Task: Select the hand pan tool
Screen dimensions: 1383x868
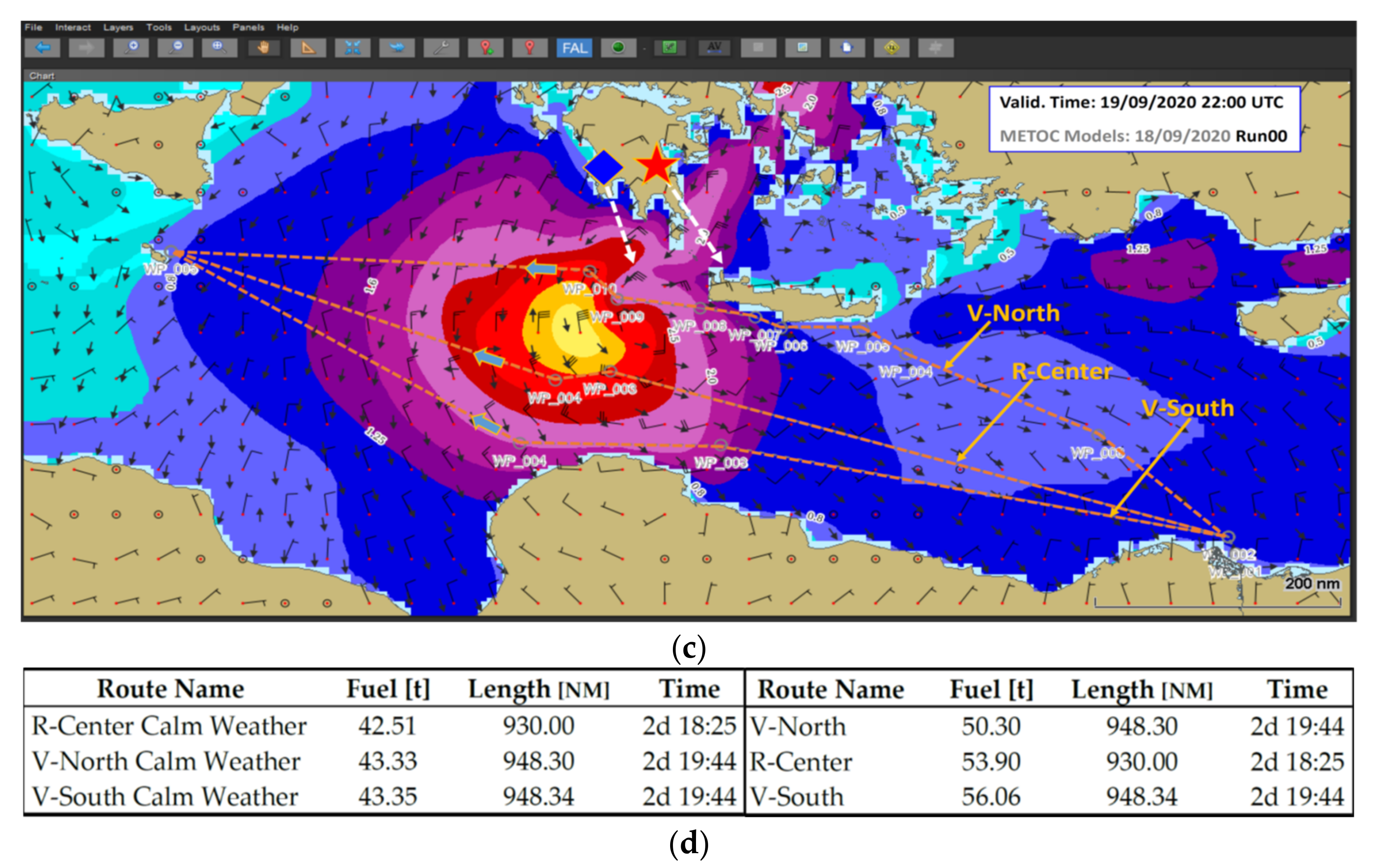Action: [264, 48]
